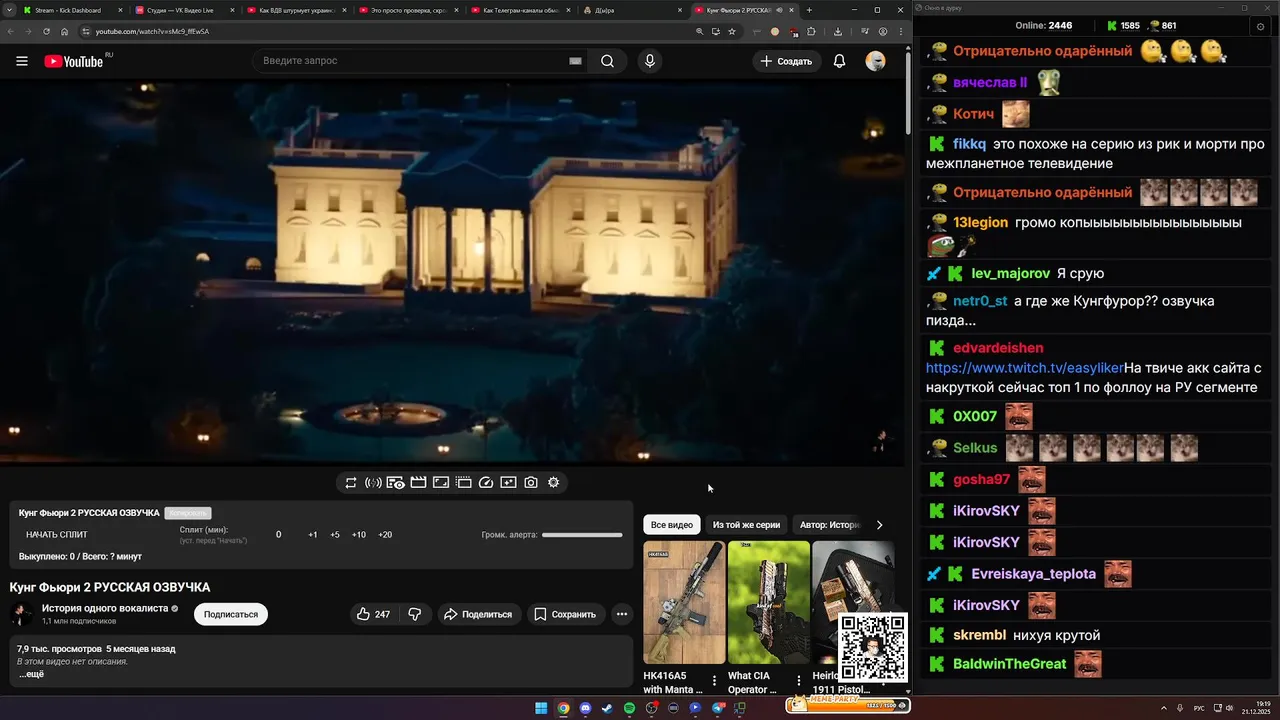The width and height of the screenshot is (1280, 720).
Task: Toggle loop icon in video enhancer toolbar
Action: tap(351, 482)
